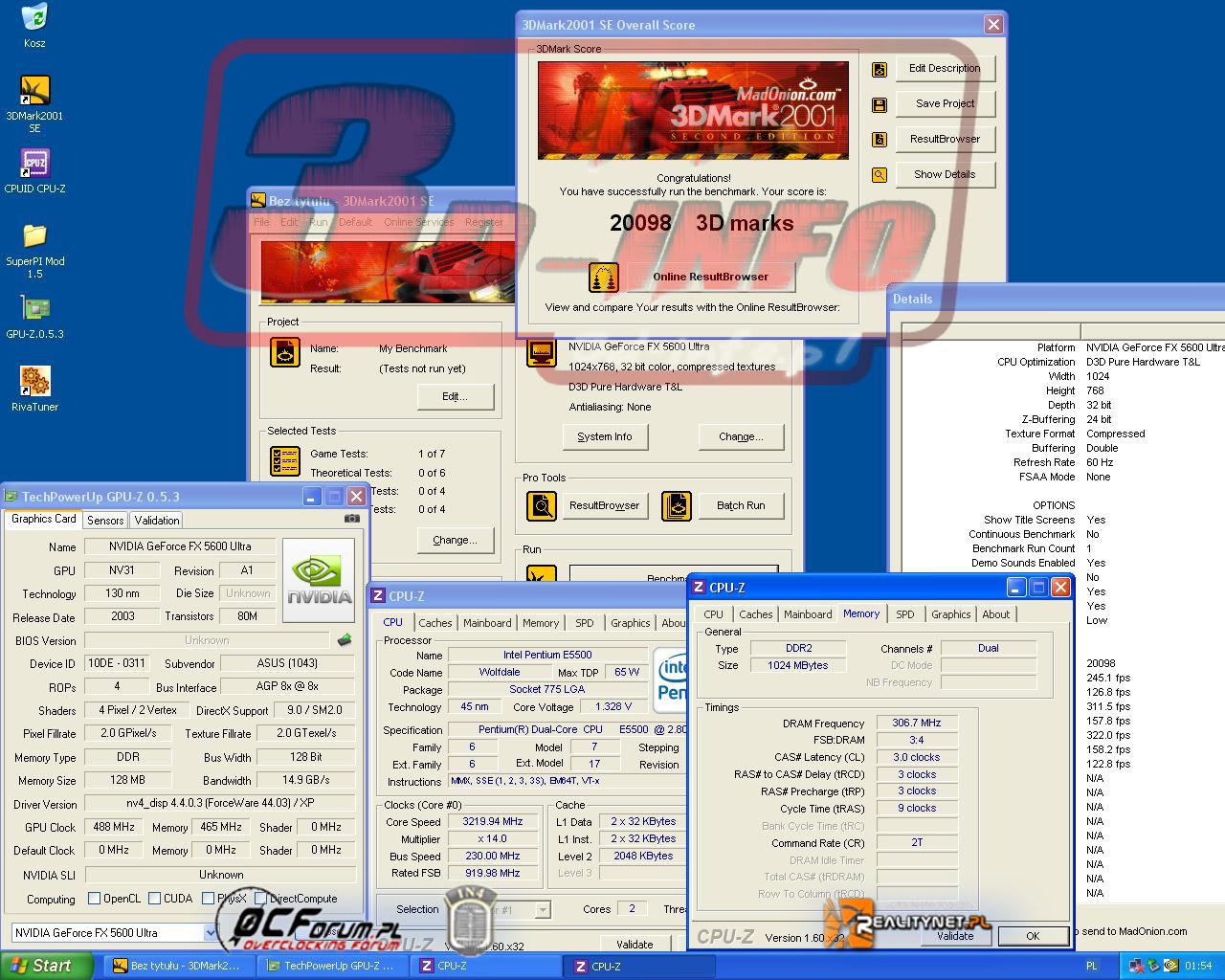
Task: Click the BIOS save icon in GPU-Z
Action: (x=345, y=640)
